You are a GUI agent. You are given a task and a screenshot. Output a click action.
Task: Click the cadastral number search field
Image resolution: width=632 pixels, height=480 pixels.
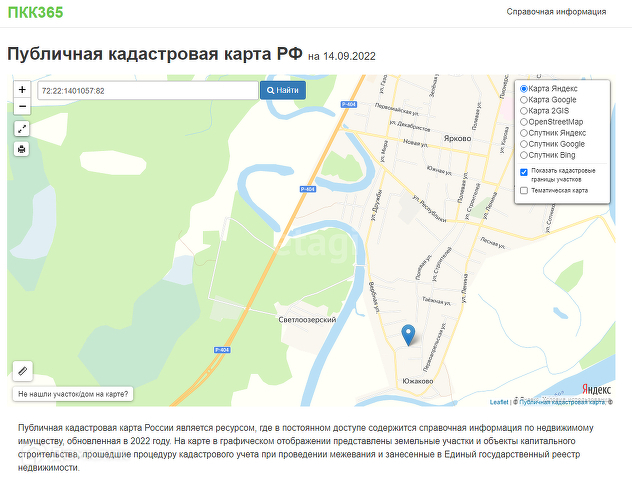pos(148,91)
